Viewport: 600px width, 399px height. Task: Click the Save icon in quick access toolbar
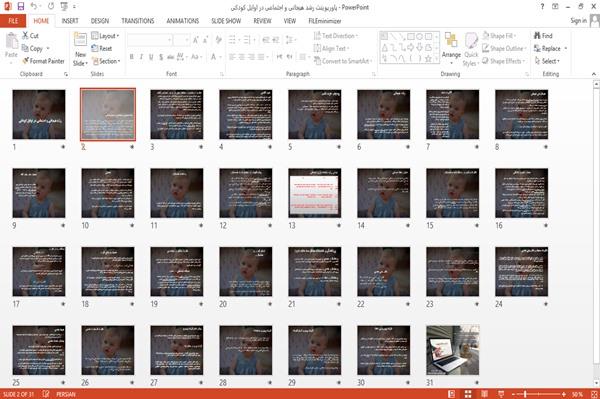click(21, 6)
